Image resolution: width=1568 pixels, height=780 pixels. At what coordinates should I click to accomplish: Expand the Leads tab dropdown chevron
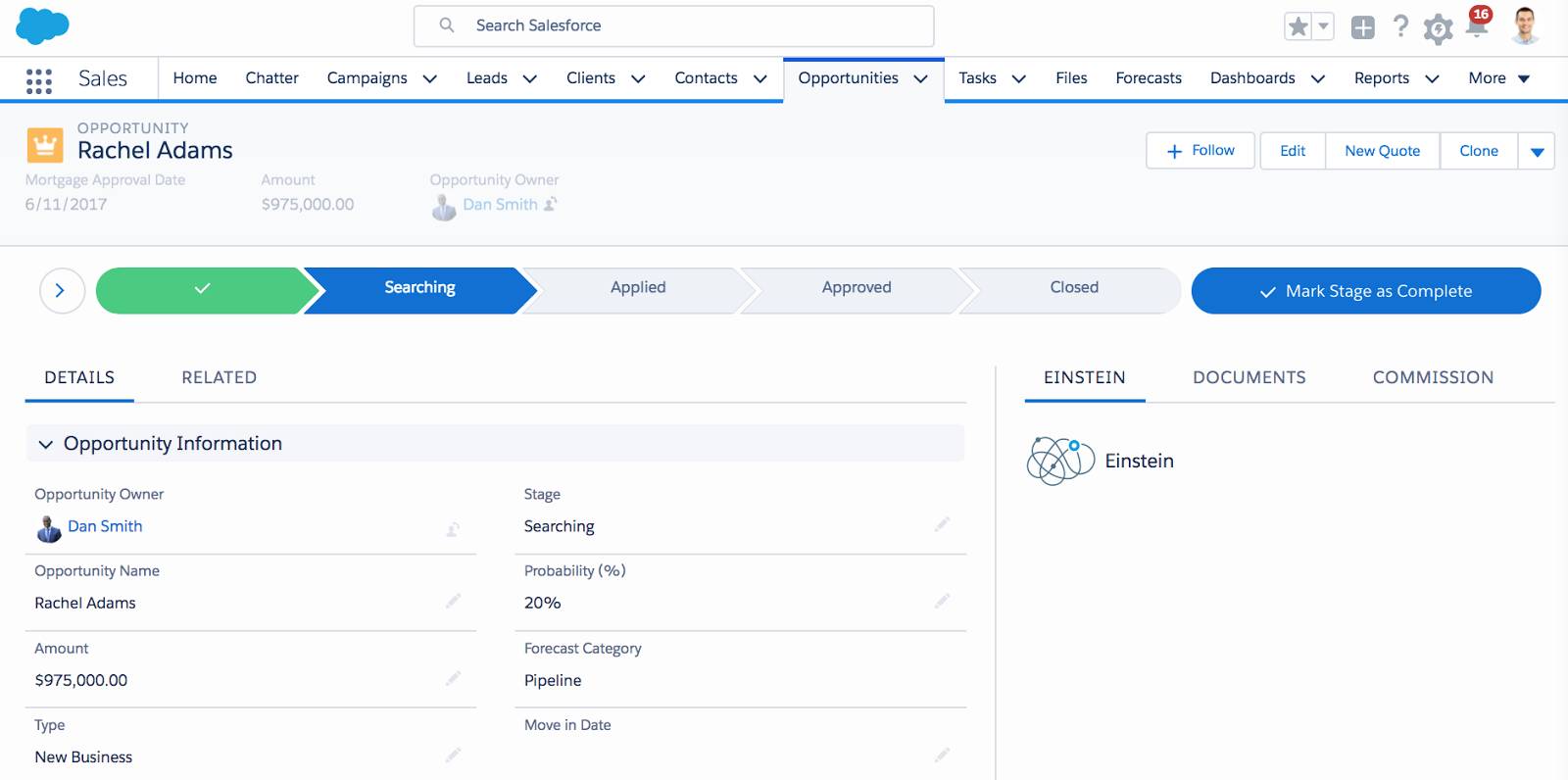tap(529, 79)
